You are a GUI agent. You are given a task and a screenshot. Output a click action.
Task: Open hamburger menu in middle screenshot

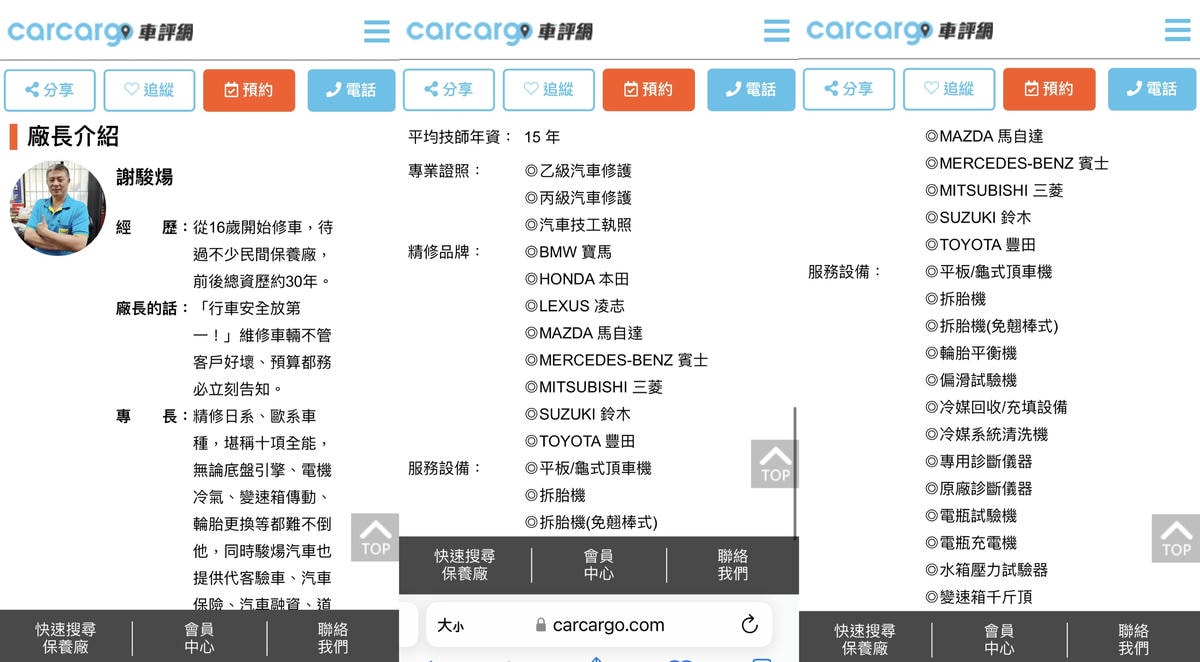(x=777, y=31)
